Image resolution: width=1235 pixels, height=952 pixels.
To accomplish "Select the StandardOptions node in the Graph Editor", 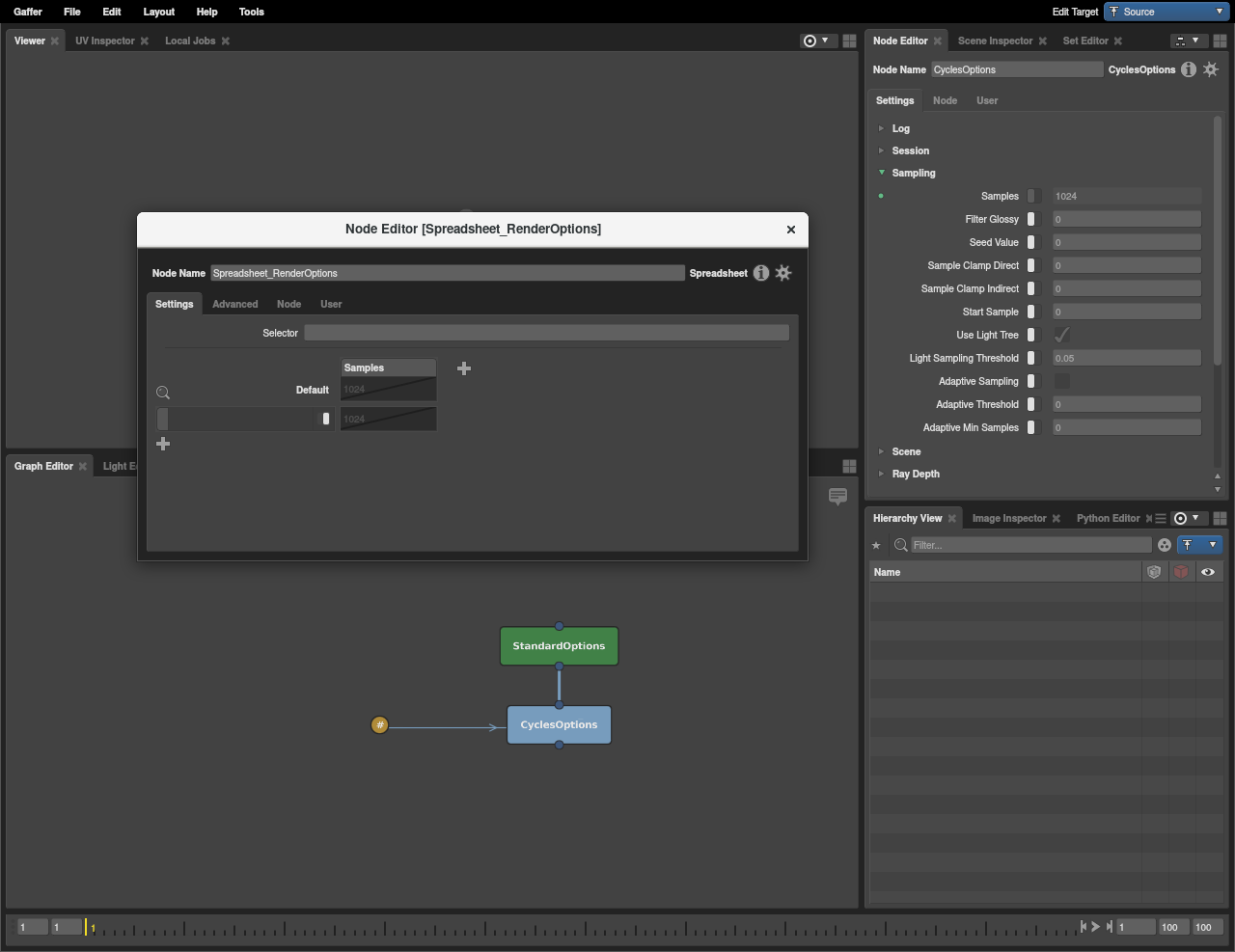I will (559, 645).
